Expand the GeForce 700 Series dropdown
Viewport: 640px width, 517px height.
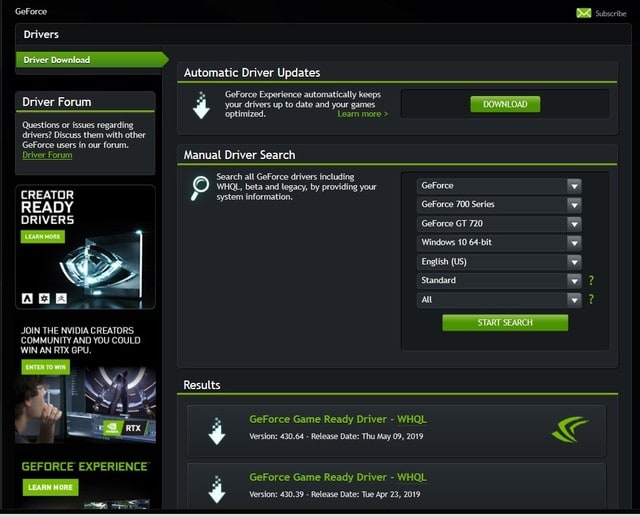[499, 204]
